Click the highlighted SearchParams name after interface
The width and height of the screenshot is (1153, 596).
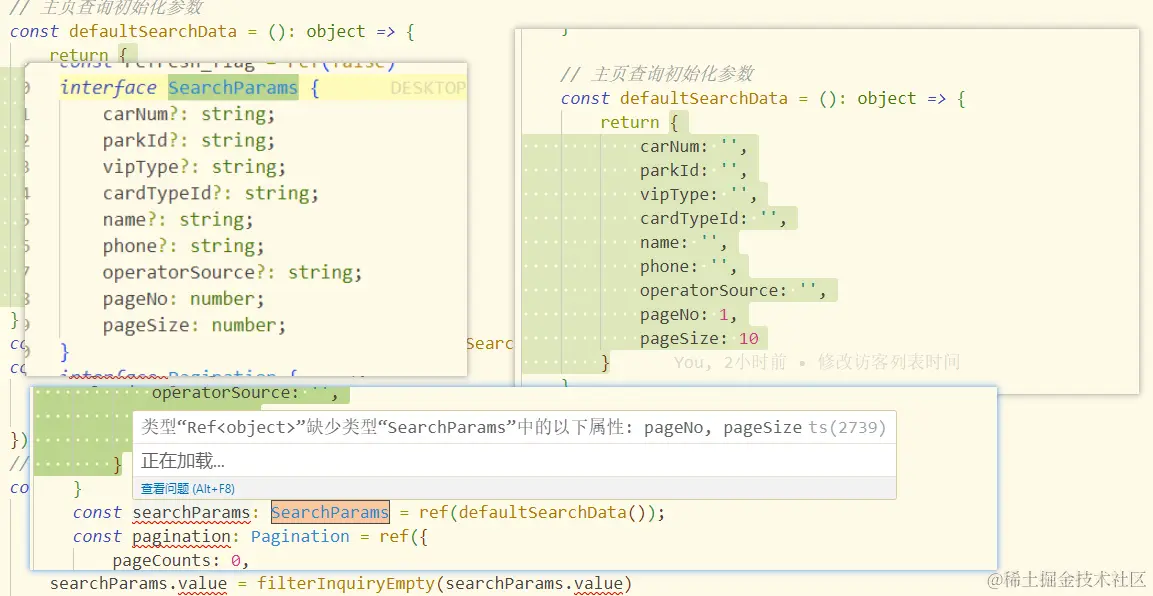pos(233,87)
